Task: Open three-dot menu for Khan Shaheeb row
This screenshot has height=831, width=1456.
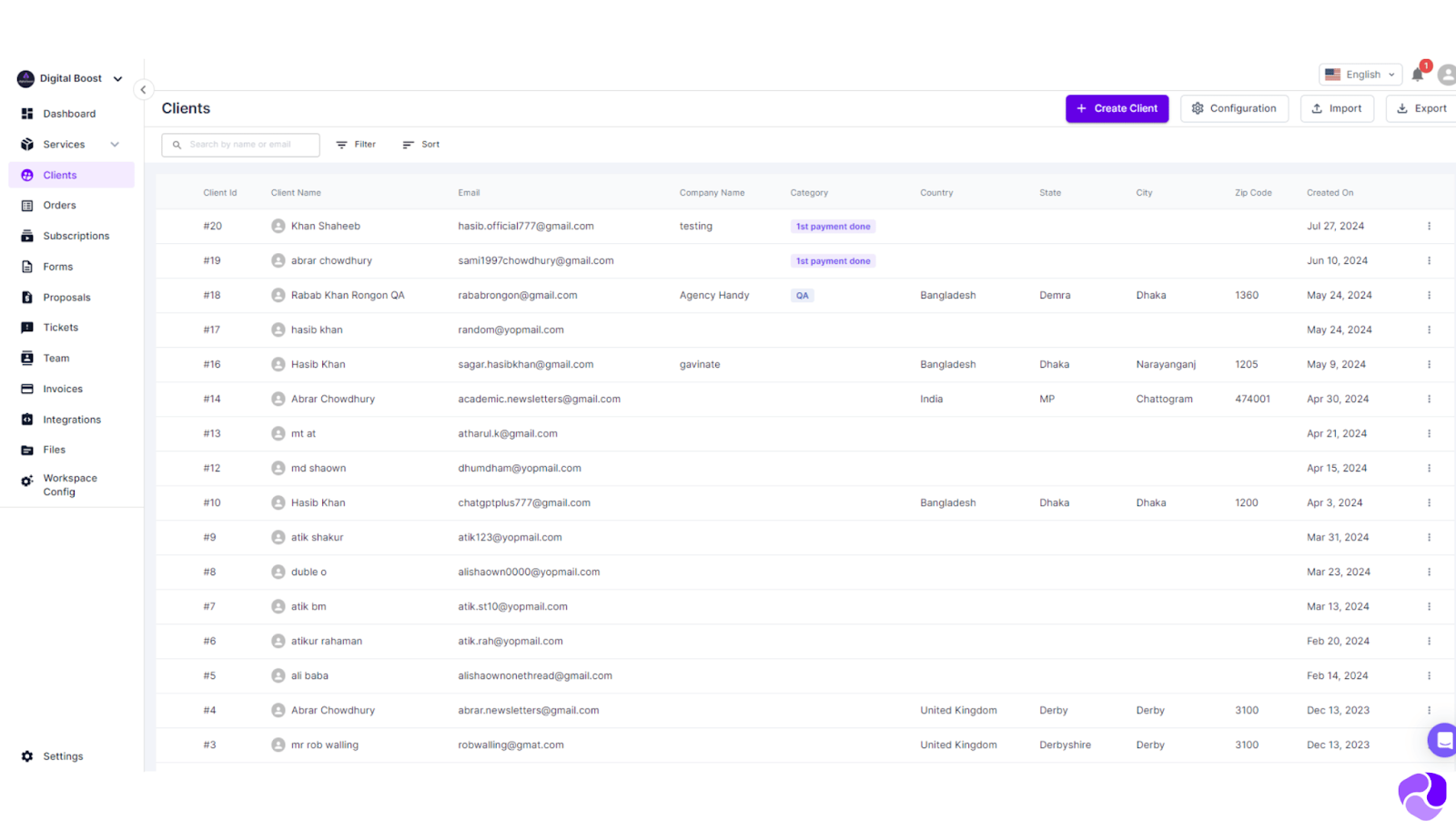Action: point(1429,227)
